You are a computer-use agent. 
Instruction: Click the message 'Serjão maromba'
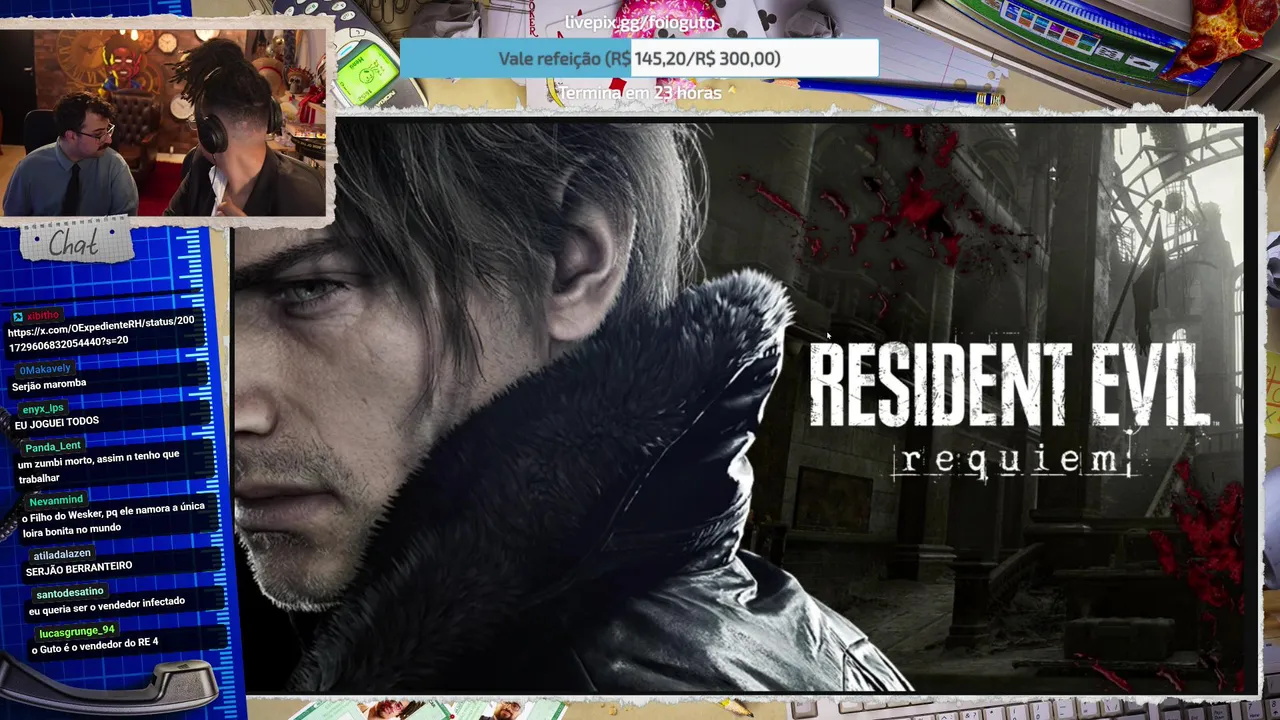[x=49, y=385]
